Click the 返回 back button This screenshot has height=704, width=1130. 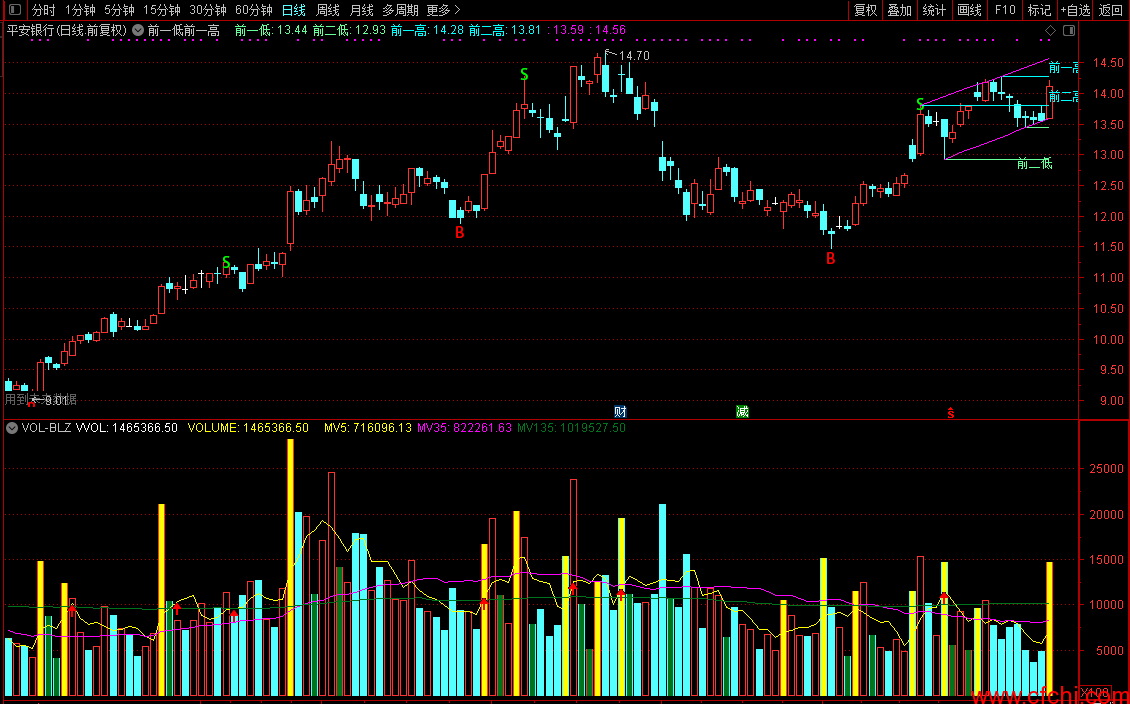(x=1111, y=10)
